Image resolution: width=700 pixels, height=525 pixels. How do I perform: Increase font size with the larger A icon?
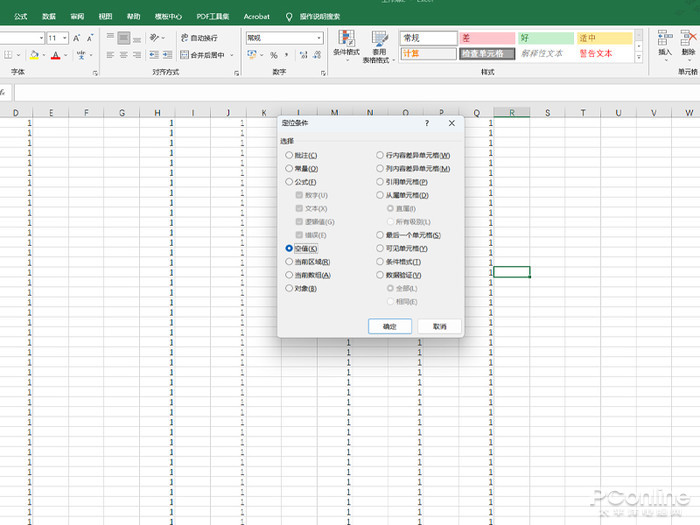(76, 38)
